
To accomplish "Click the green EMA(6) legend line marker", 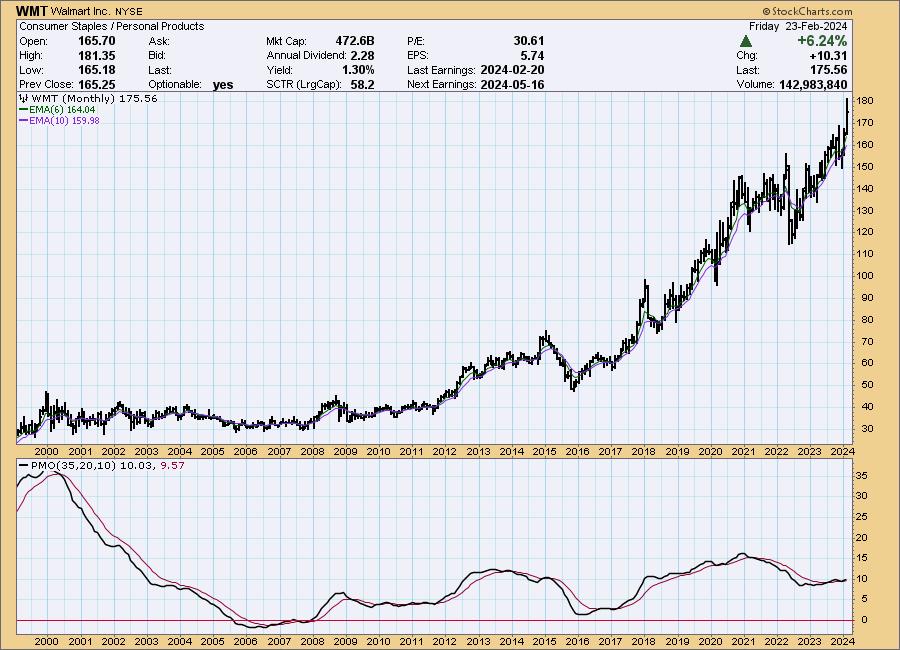I will (x=24, y=109).
